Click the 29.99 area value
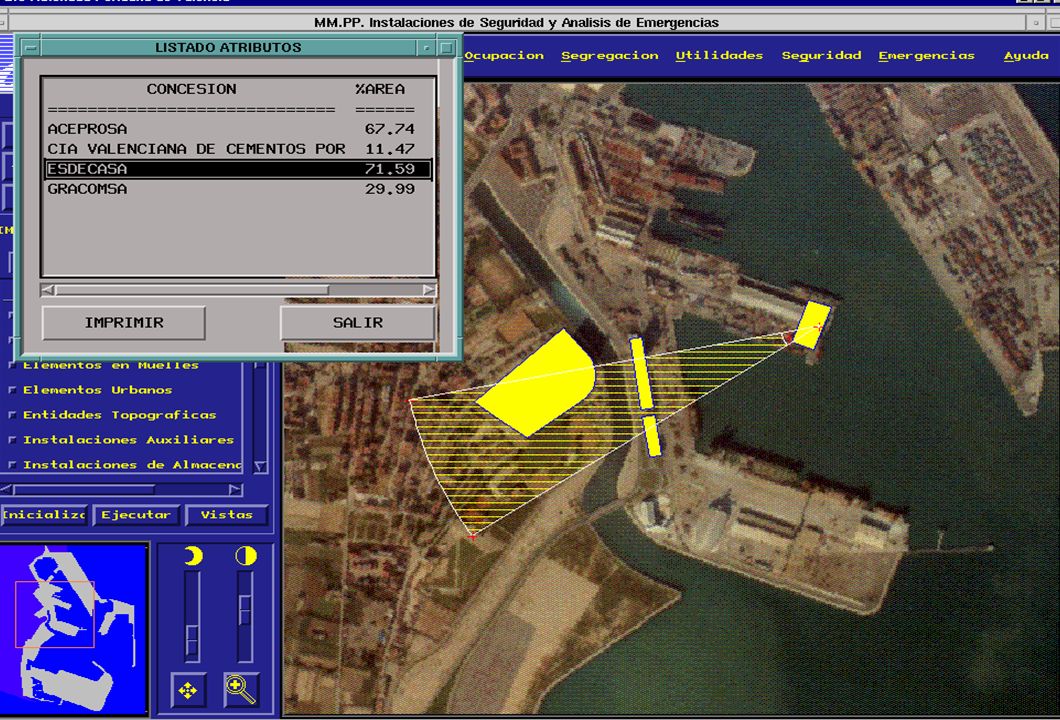 [x=389, y=189]
